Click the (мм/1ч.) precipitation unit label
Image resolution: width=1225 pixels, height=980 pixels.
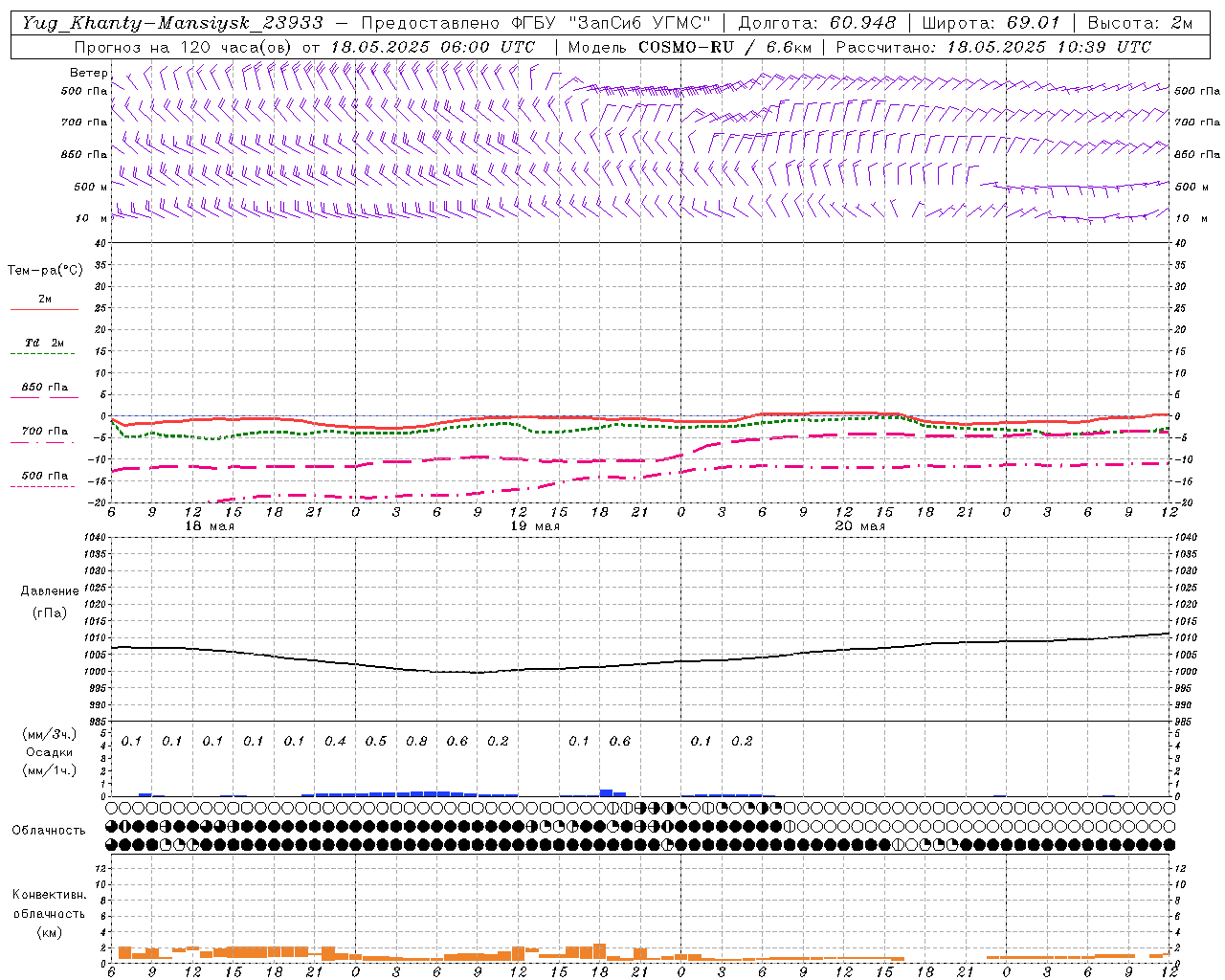click(50, 770)
